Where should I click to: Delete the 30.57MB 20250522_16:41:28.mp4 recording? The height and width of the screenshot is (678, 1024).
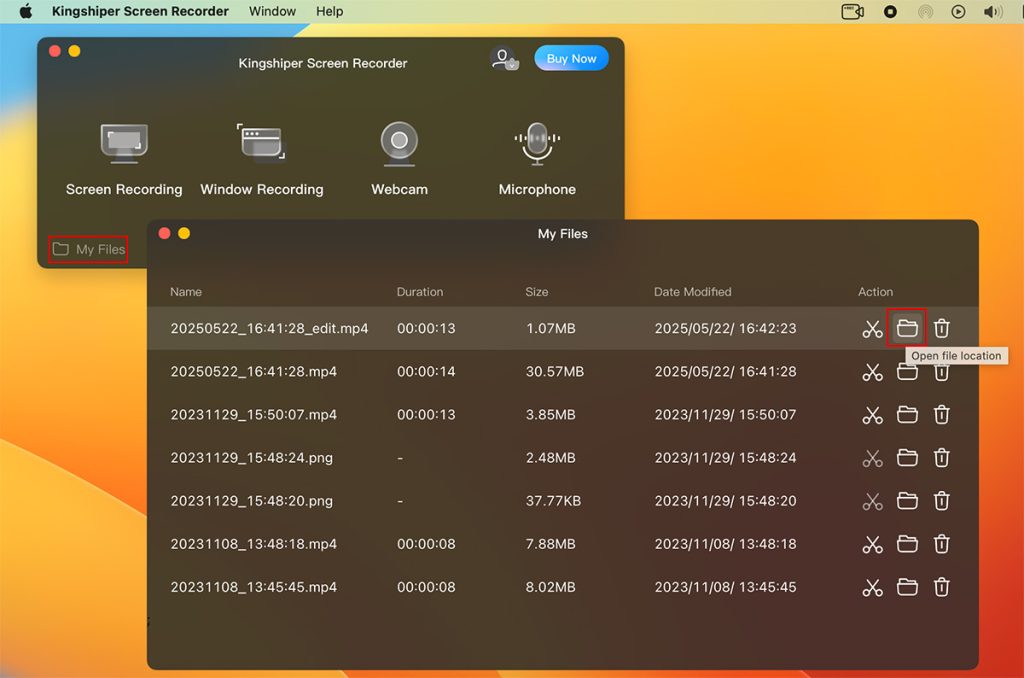(941, 374)
